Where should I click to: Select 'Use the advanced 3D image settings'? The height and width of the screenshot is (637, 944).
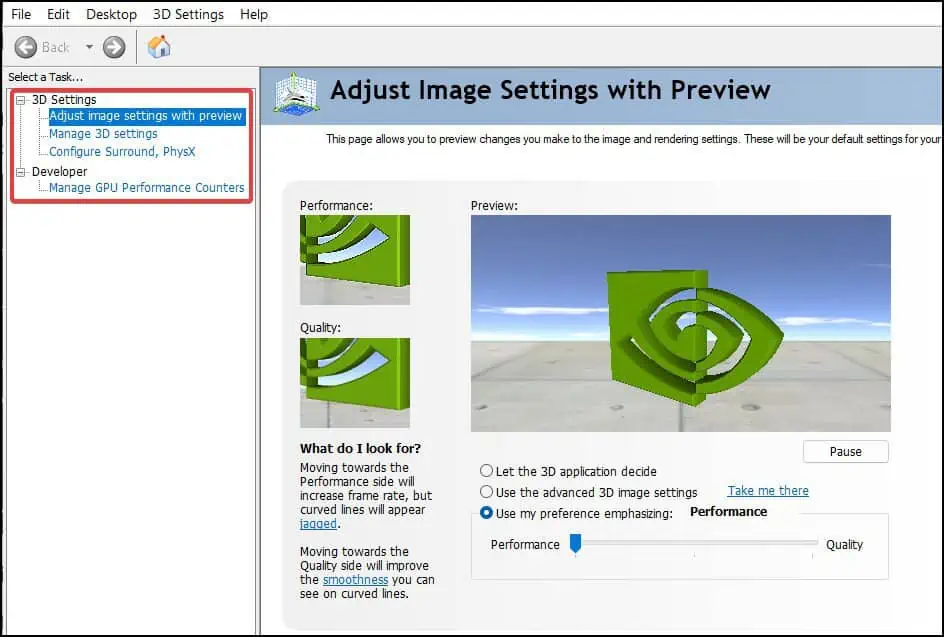point(487,490)
